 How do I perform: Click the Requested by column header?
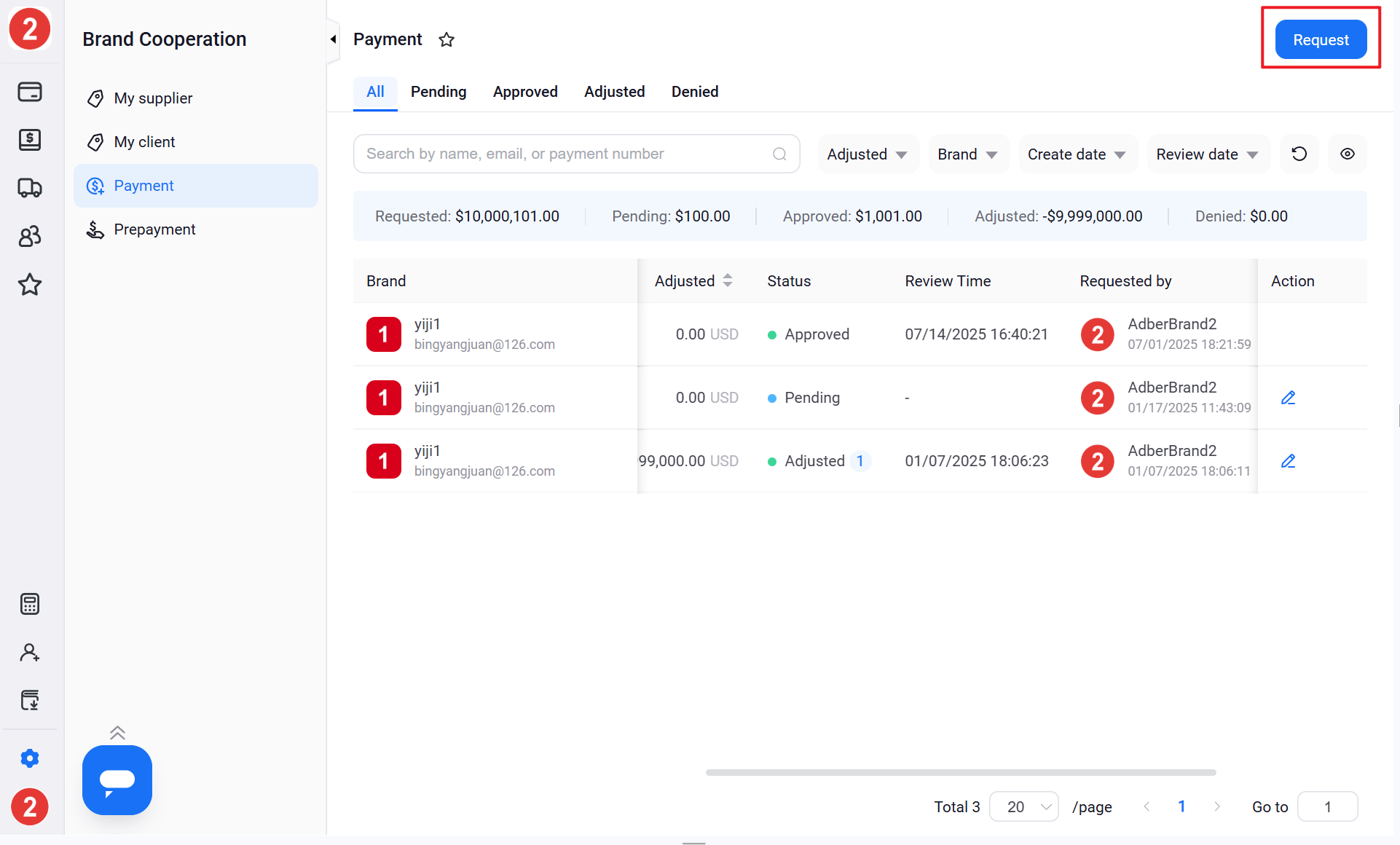pos(1125,281)
